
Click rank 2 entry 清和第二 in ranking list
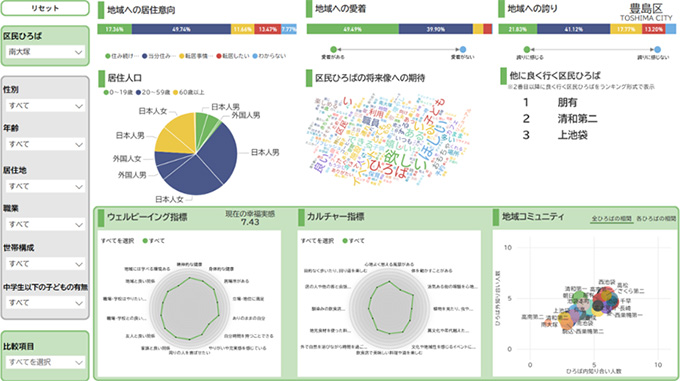click(x=578, y=119)
